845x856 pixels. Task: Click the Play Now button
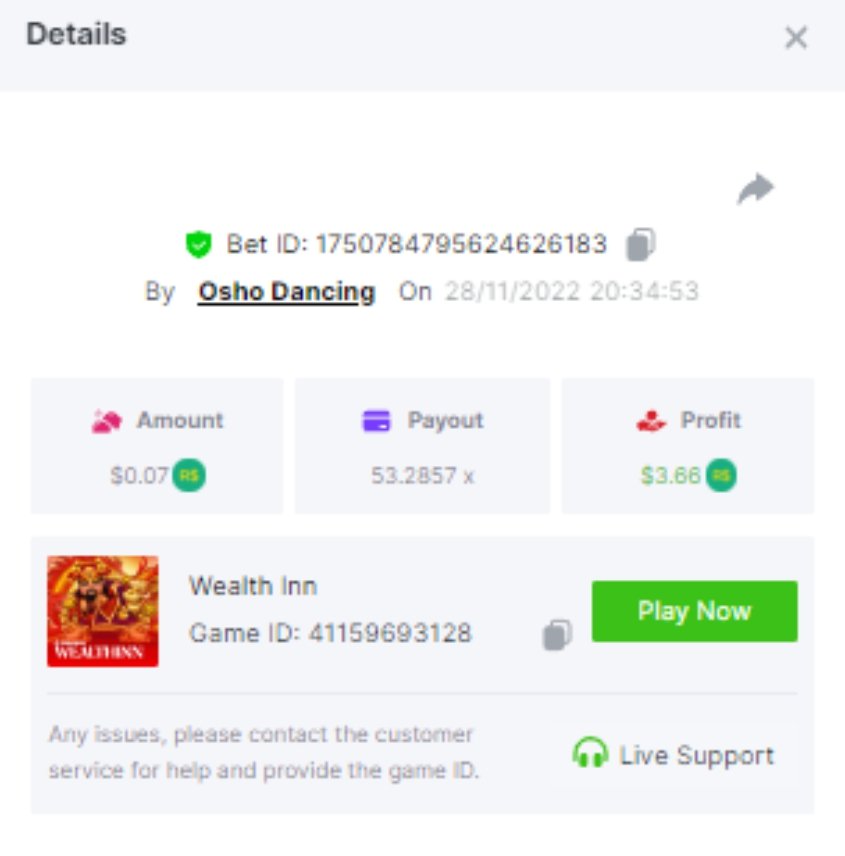pyautogui.click(x=694, y=611)
